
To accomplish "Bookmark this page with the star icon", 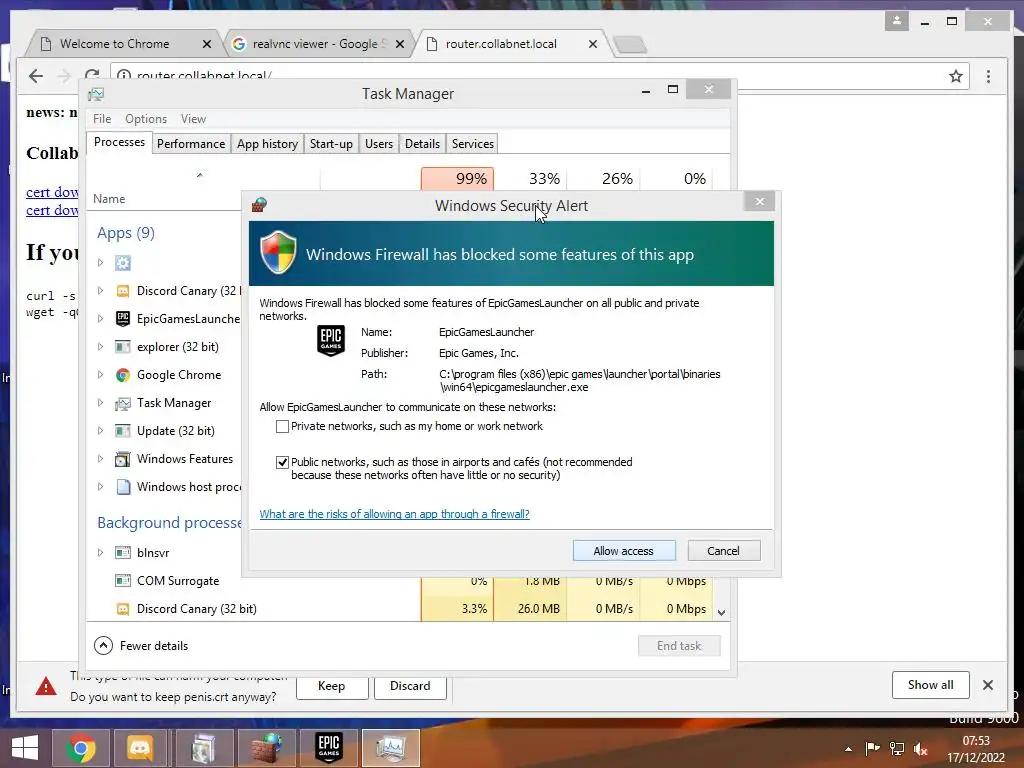I will pyautogui.click(x=956, y=76).
